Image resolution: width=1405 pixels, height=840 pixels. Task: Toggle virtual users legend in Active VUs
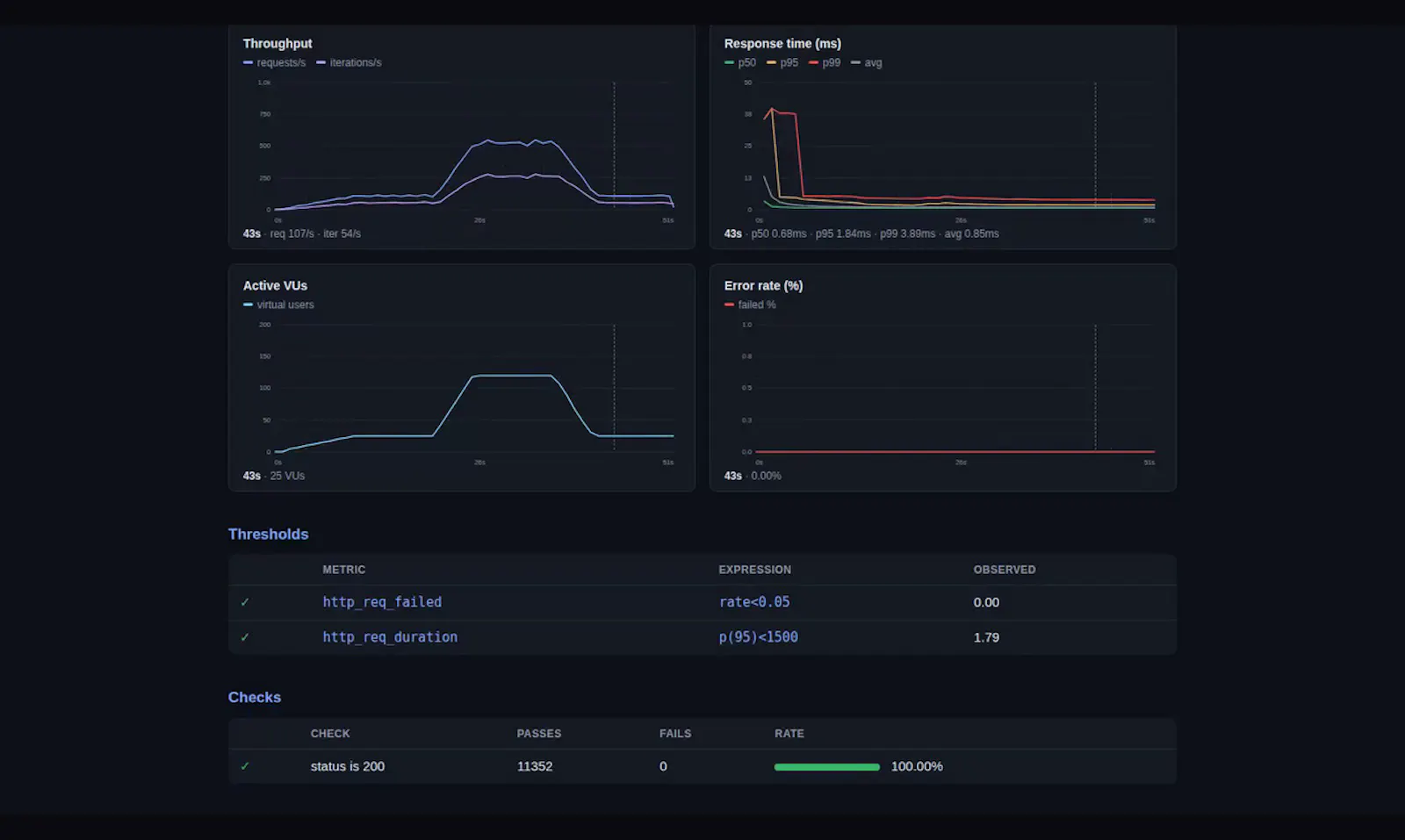pos(278,305)
